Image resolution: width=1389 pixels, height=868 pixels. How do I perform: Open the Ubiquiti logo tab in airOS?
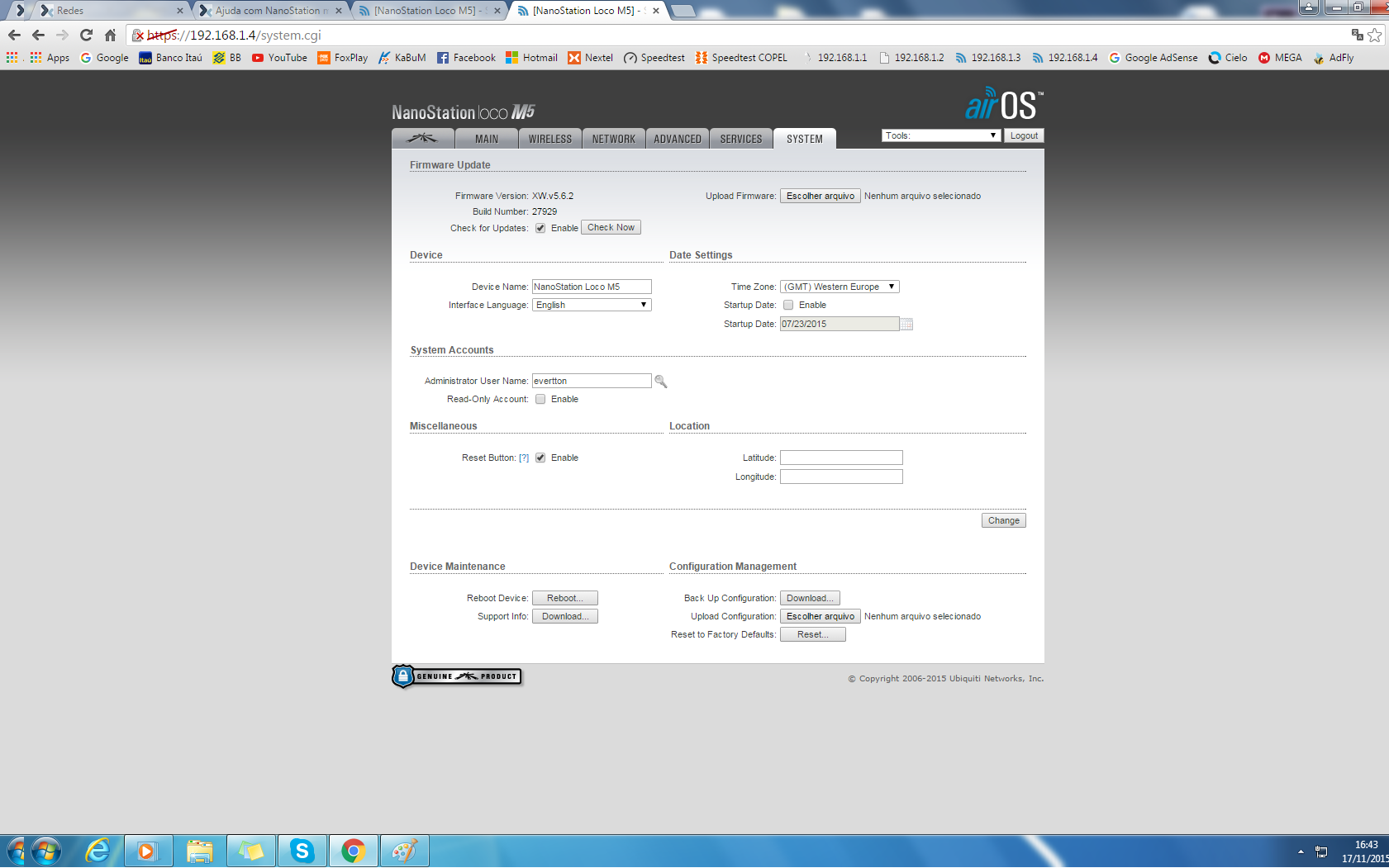(x=422, y=139)
